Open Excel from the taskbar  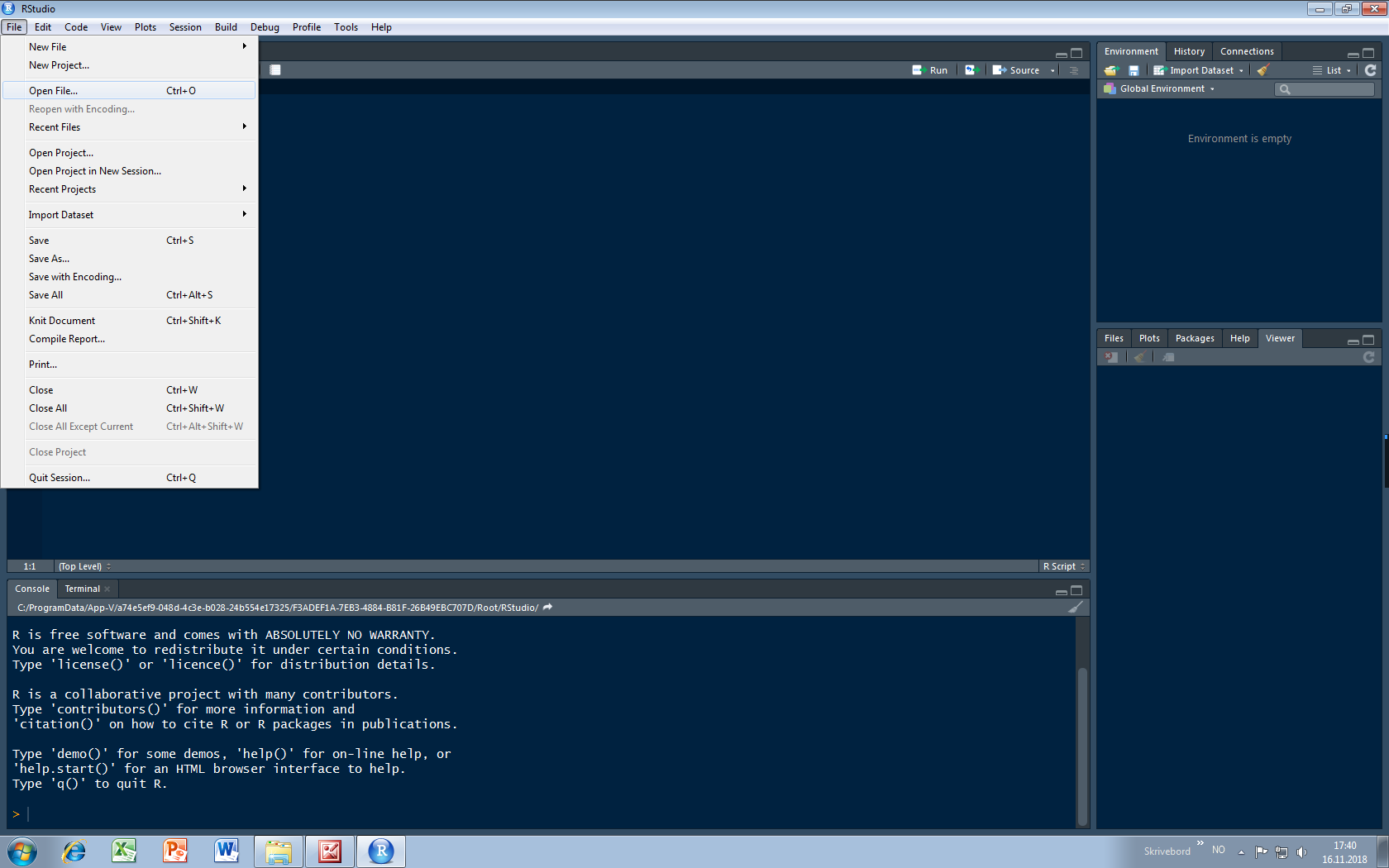coord(124,851)
